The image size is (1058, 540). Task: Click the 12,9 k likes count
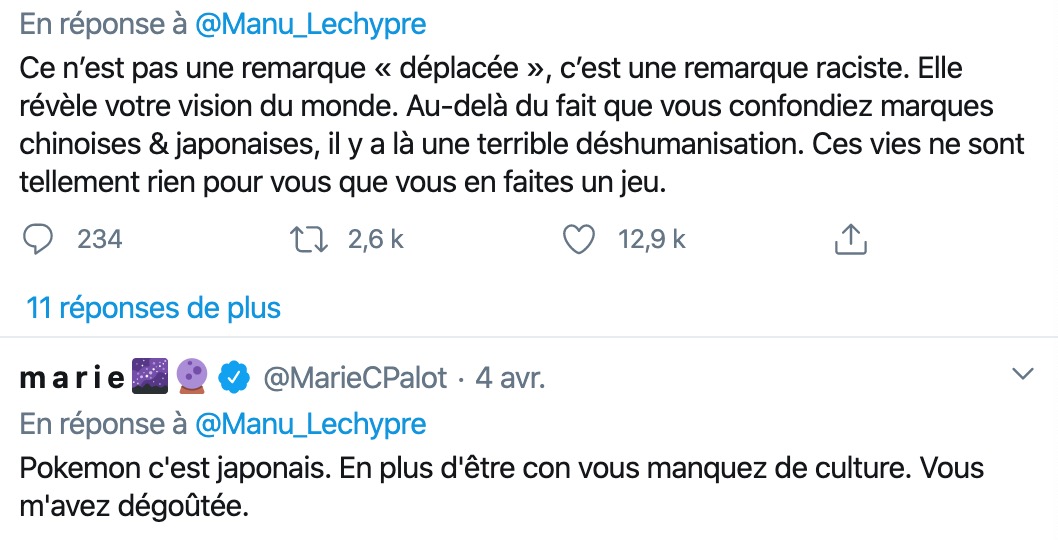(652, 239)
